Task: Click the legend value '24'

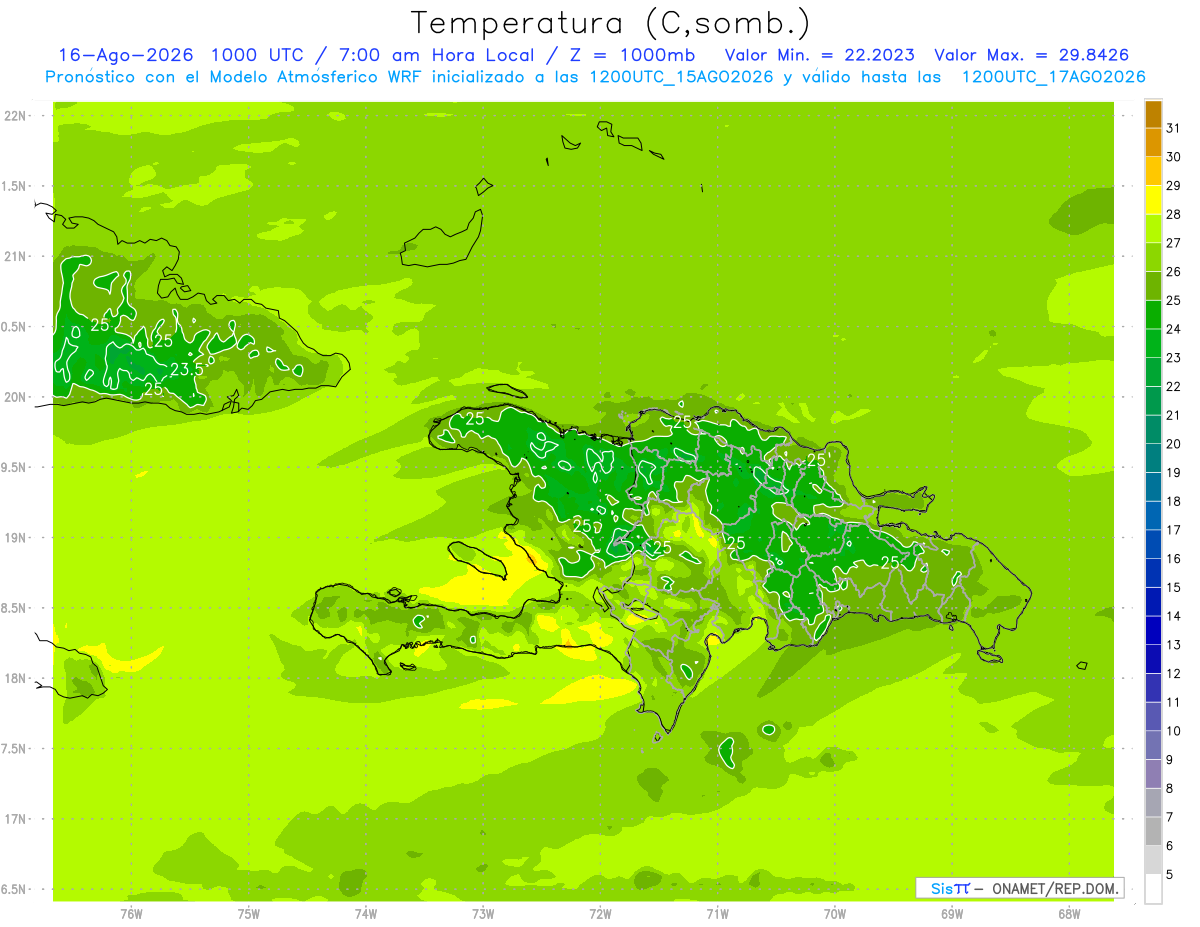Action: tap(1173, 329)
